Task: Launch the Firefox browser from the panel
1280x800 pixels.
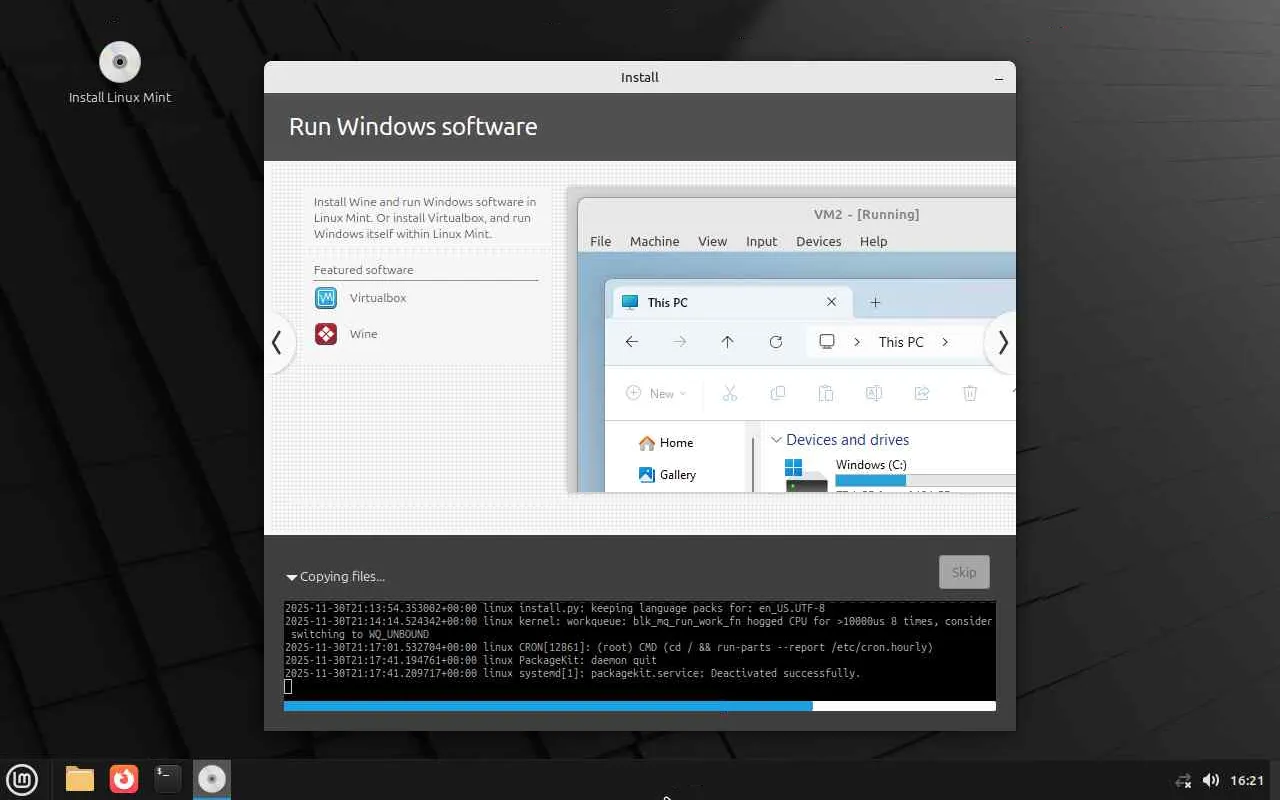Action: coord(124,779)
